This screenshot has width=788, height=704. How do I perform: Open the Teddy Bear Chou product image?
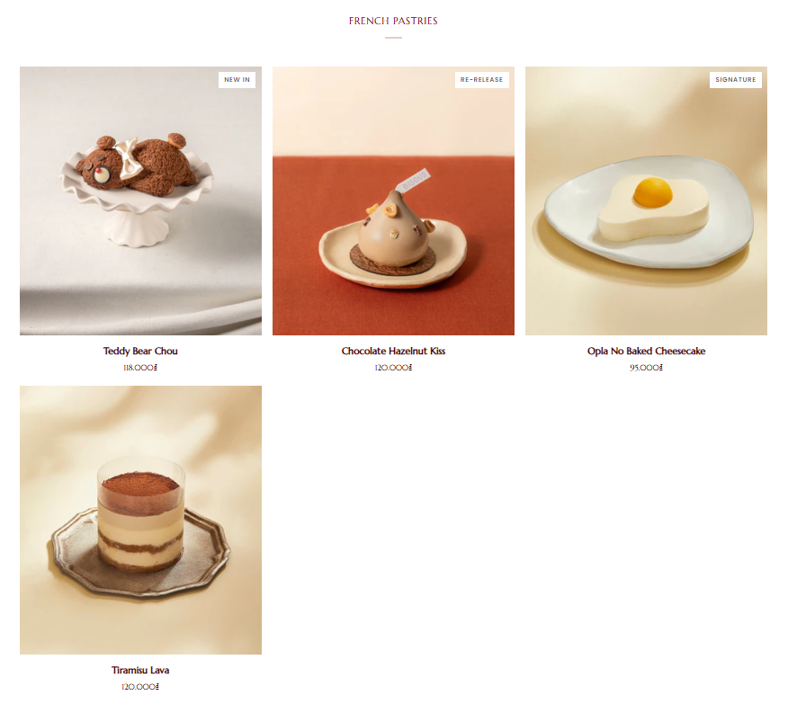tap(141, 200)
